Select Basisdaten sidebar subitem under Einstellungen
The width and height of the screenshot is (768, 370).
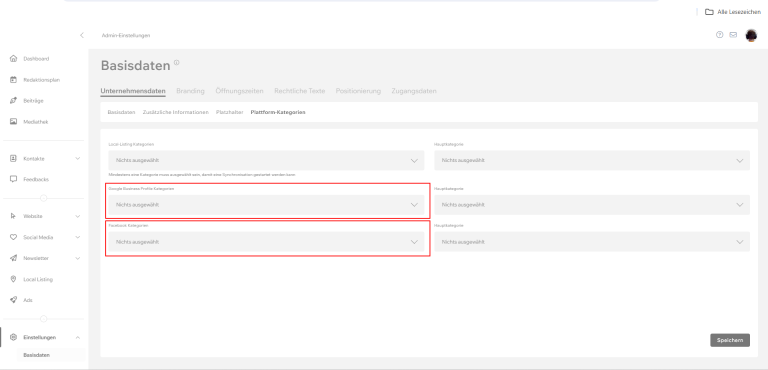point(37,355)
